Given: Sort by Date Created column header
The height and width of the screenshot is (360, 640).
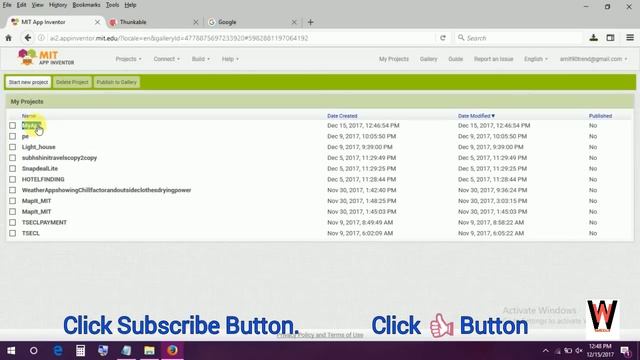Looking at the screenshot, I should tap(342, 116).
